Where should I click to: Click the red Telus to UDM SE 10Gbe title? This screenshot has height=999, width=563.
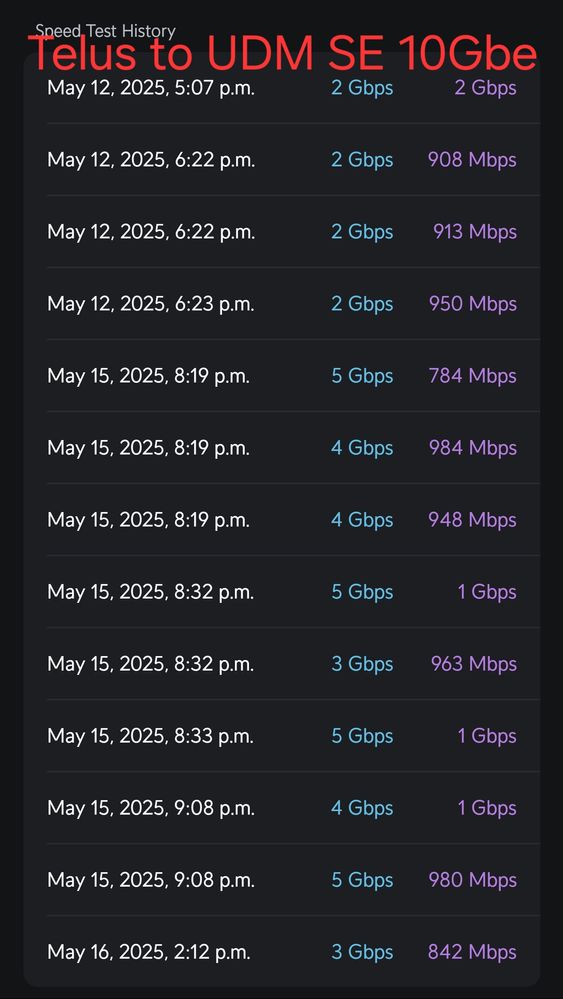click(x=282, y=53)
